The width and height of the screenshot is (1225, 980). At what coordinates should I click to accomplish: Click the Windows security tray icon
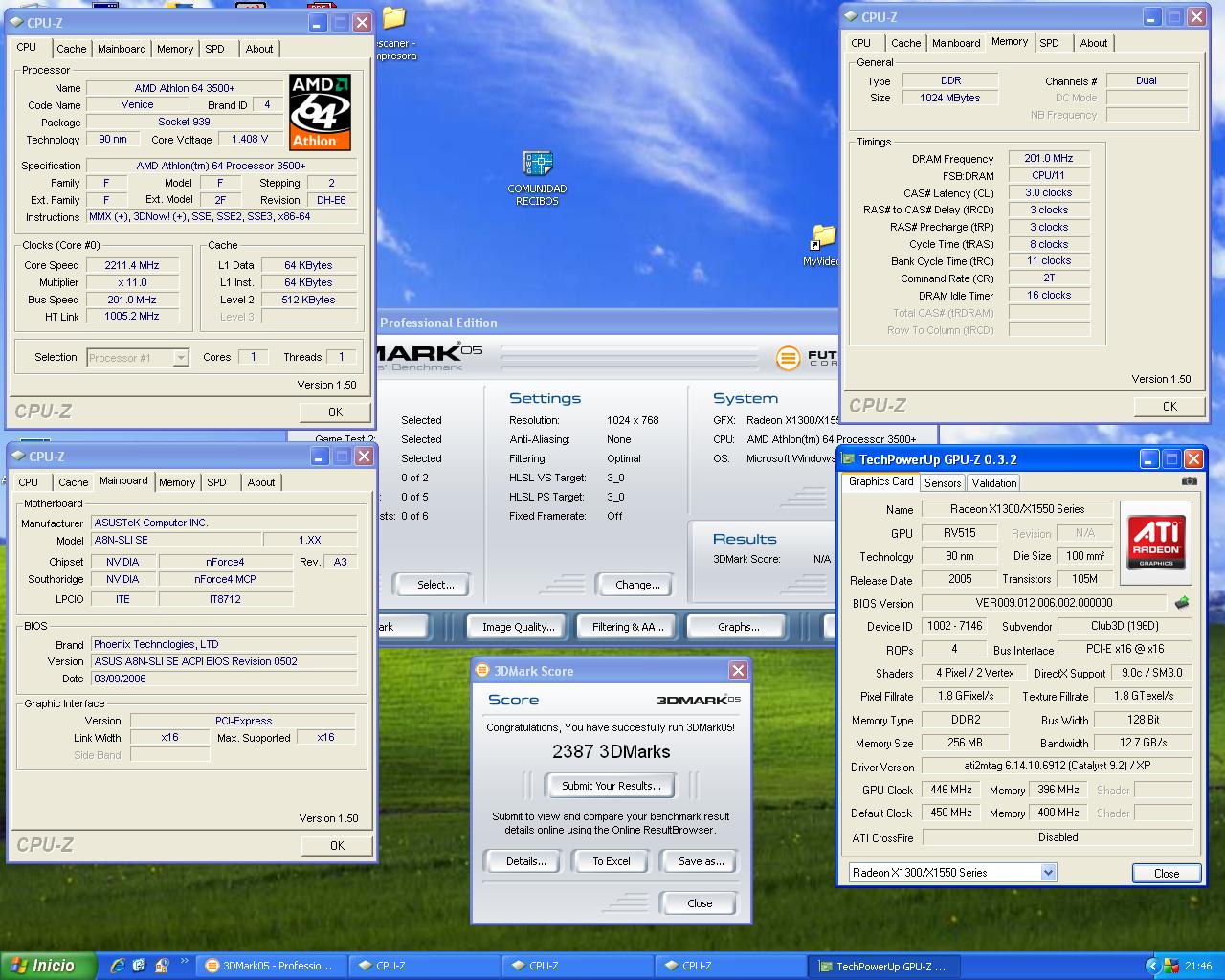pyautogui.click(x=1172, y=967)
